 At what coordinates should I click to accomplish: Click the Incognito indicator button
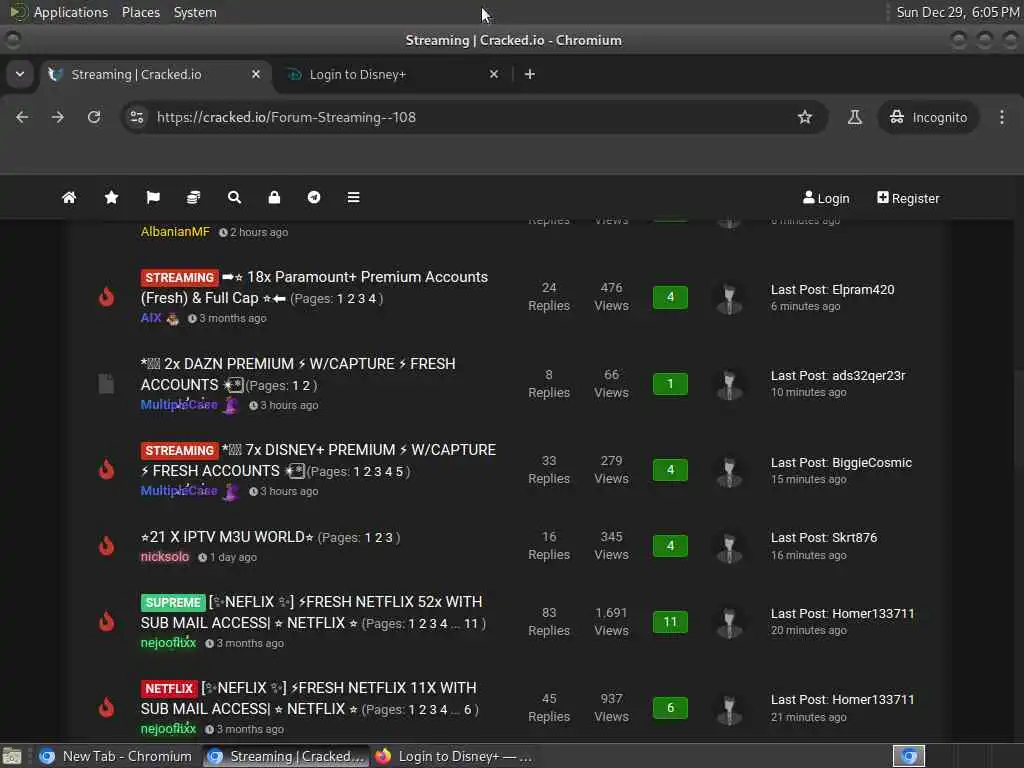click(928, 117)
